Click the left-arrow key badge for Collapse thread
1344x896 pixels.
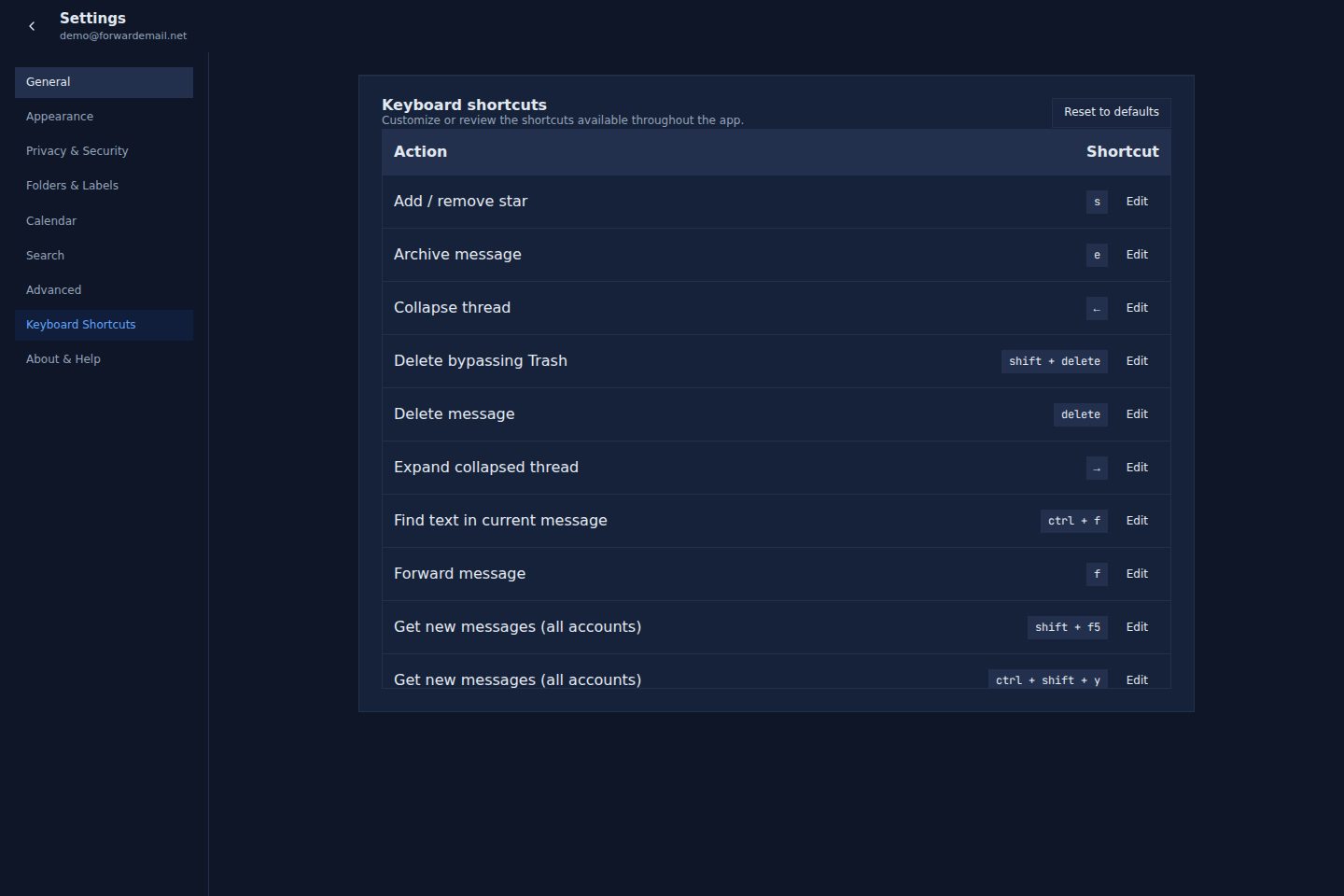[1097, 308]
